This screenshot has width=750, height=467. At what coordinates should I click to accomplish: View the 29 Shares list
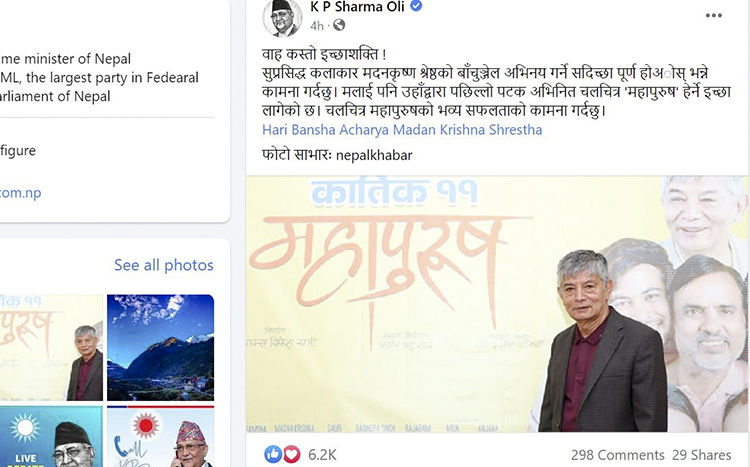click(702, 455)
